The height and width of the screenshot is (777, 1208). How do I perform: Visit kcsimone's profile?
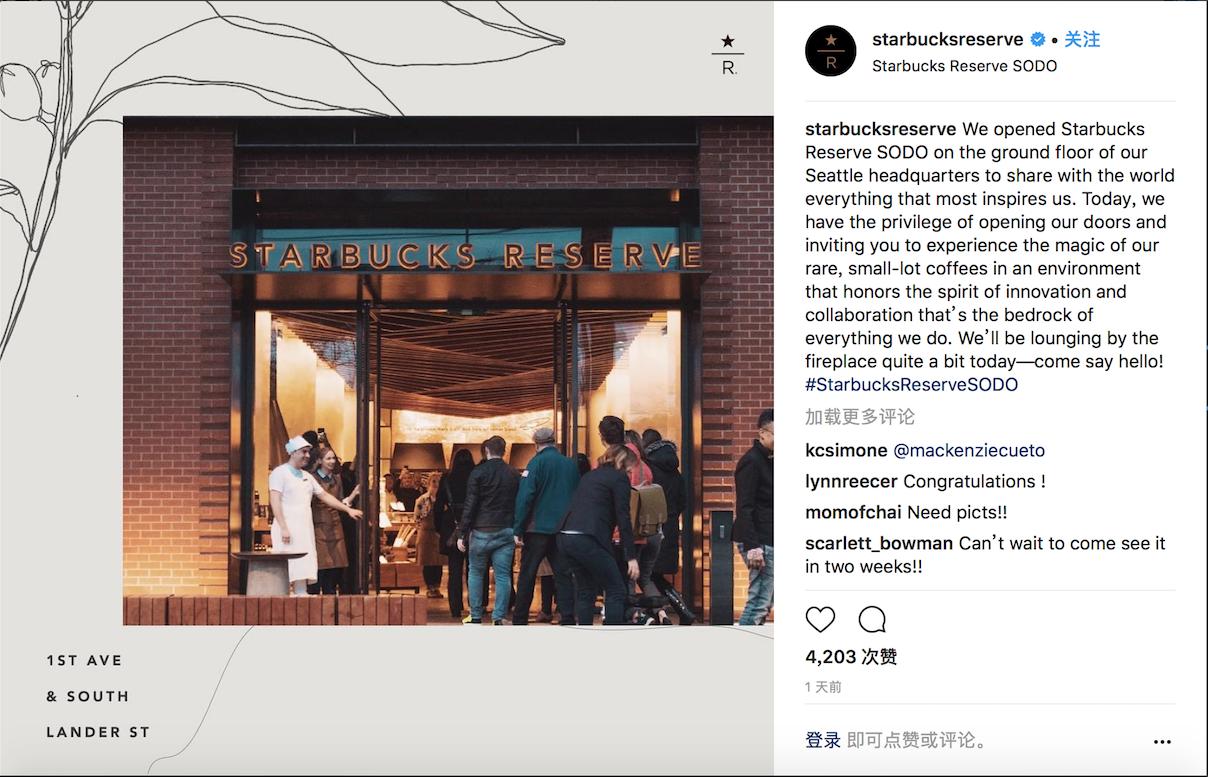[x=846, y=450]
